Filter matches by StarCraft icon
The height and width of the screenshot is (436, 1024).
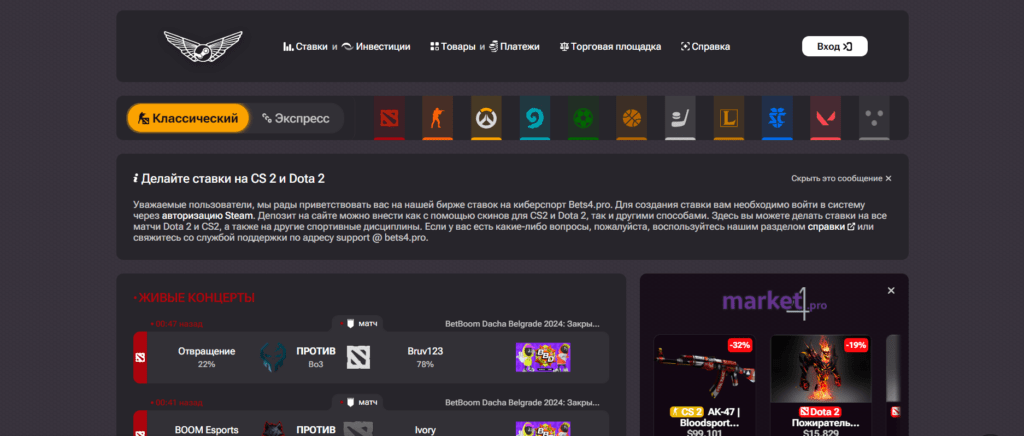point(777,117)
